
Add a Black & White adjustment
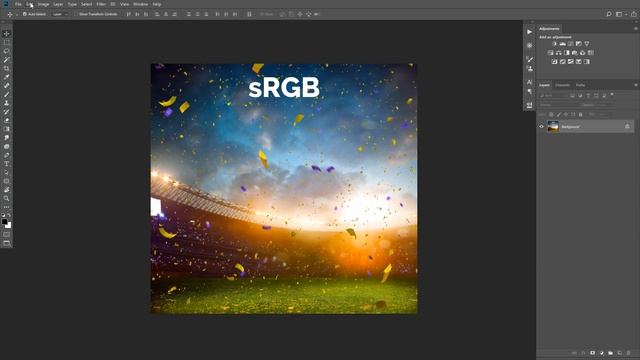pos(567,53)
